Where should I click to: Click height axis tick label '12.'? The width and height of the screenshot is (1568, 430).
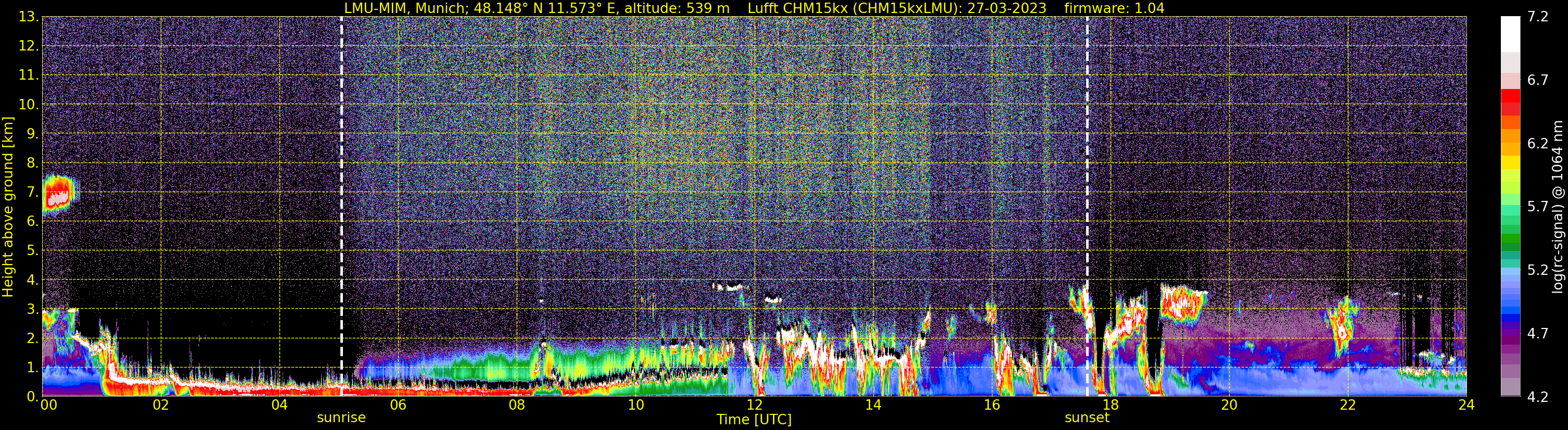29,46
